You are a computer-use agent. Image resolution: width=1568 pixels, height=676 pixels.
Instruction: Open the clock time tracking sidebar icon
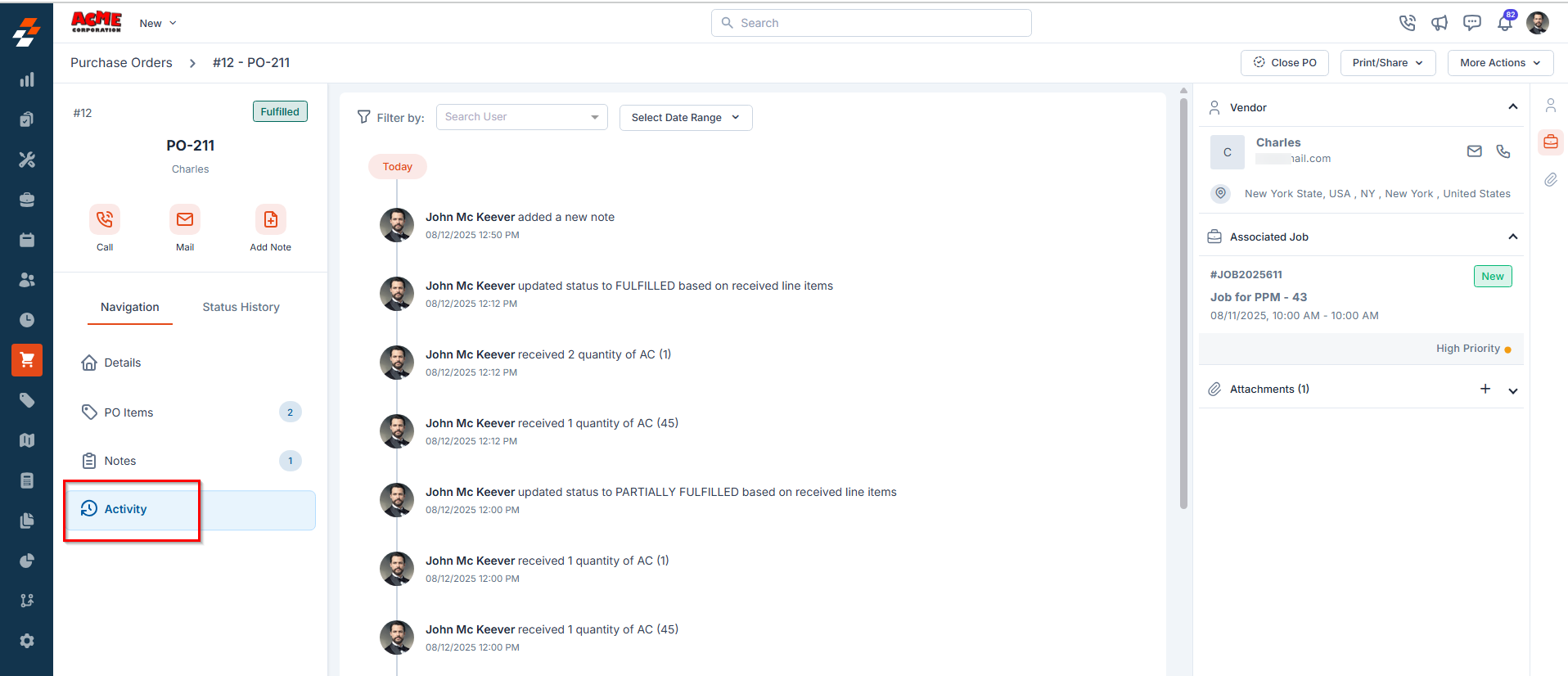pos(27,320)
